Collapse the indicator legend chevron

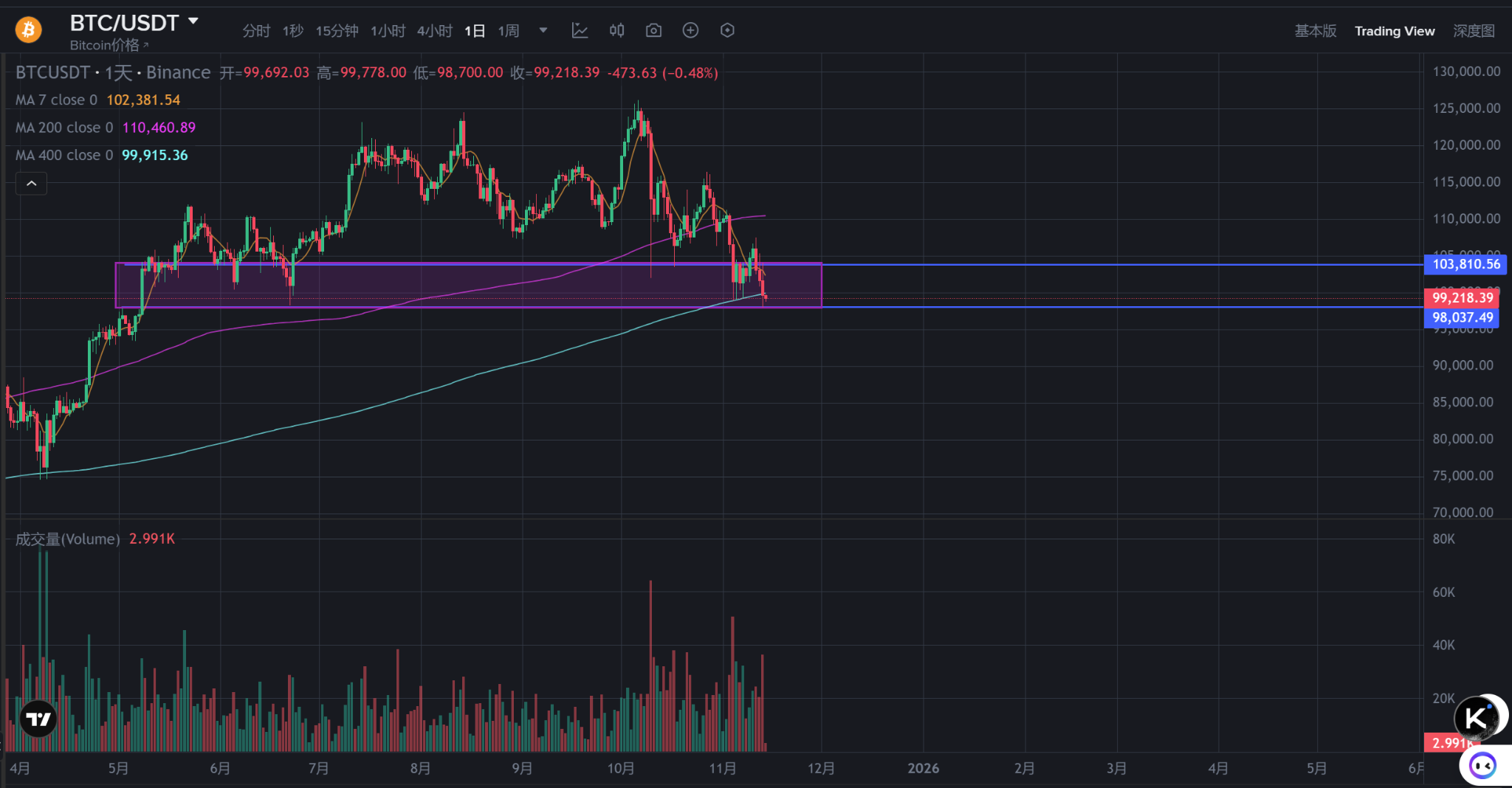[x=32, y=183]
